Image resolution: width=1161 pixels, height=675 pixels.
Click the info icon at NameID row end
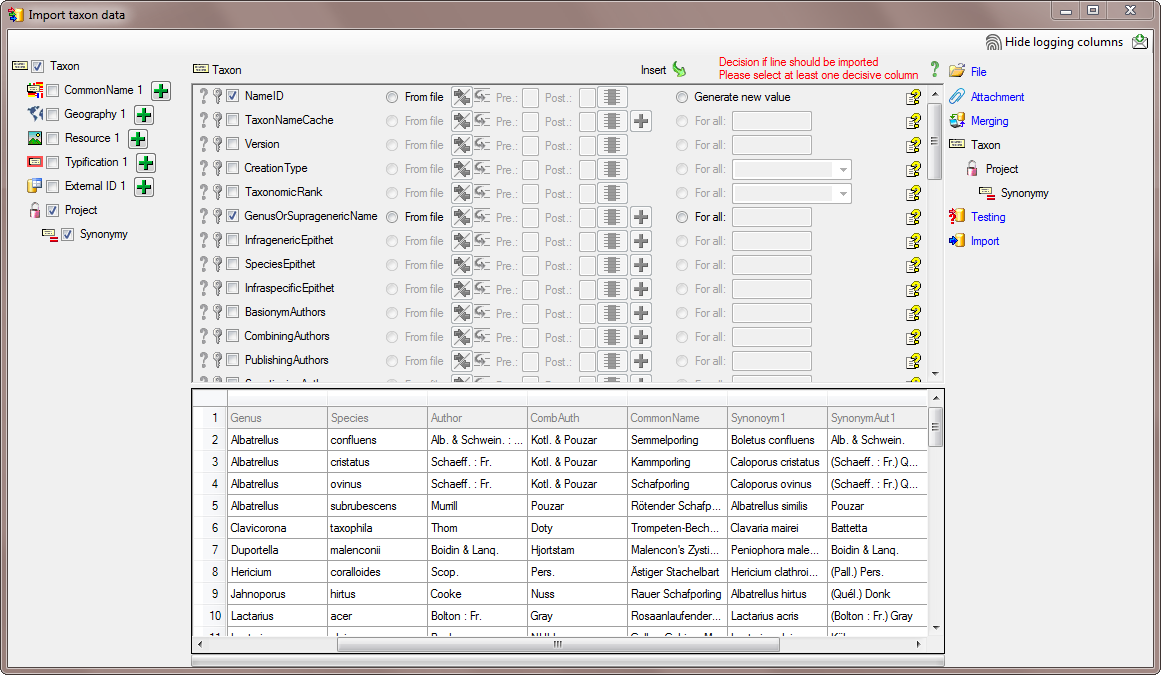coord(913,98)
